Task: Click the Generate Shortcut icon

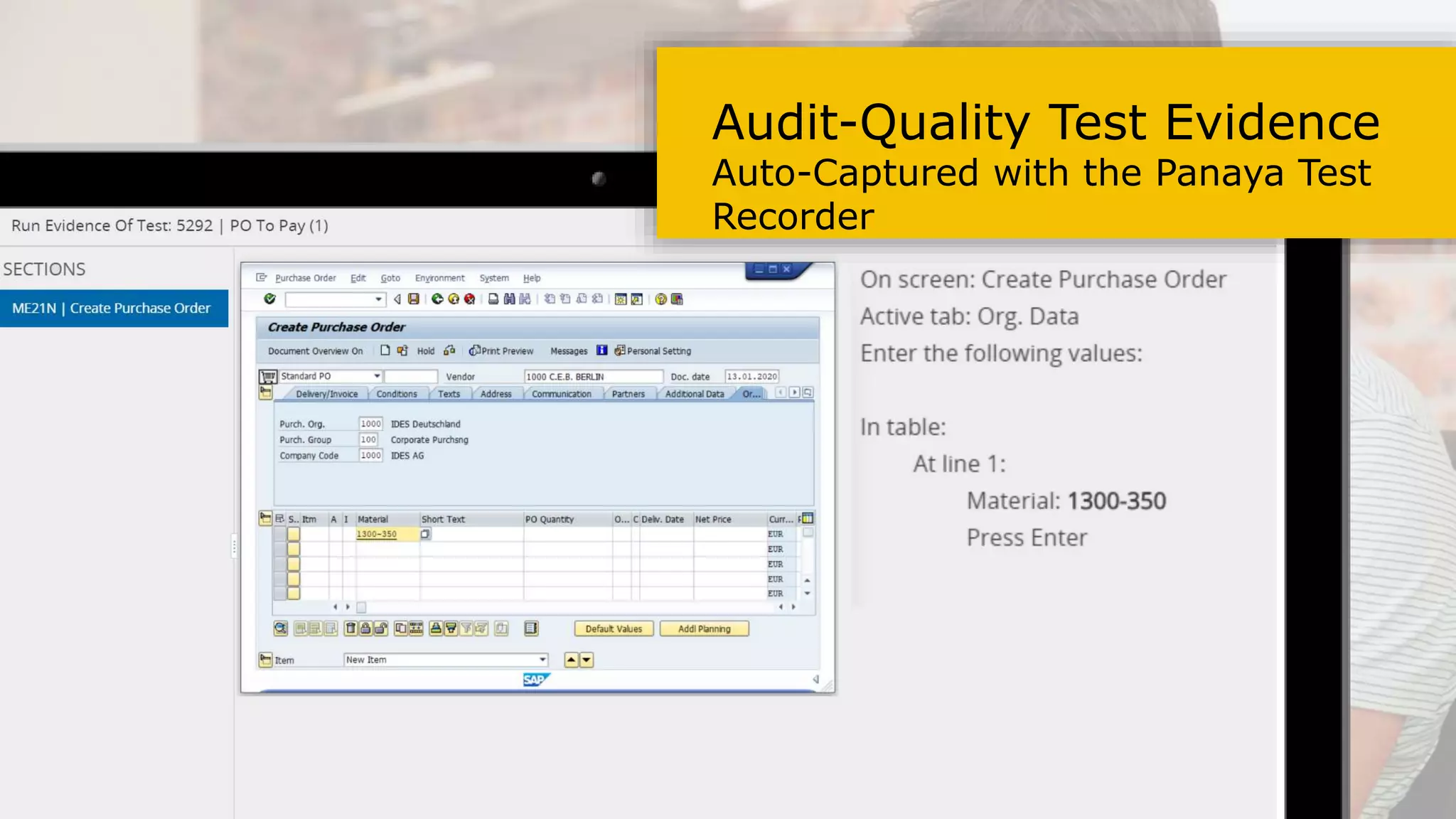Action: pyautogui.click(x=636, y=299)
